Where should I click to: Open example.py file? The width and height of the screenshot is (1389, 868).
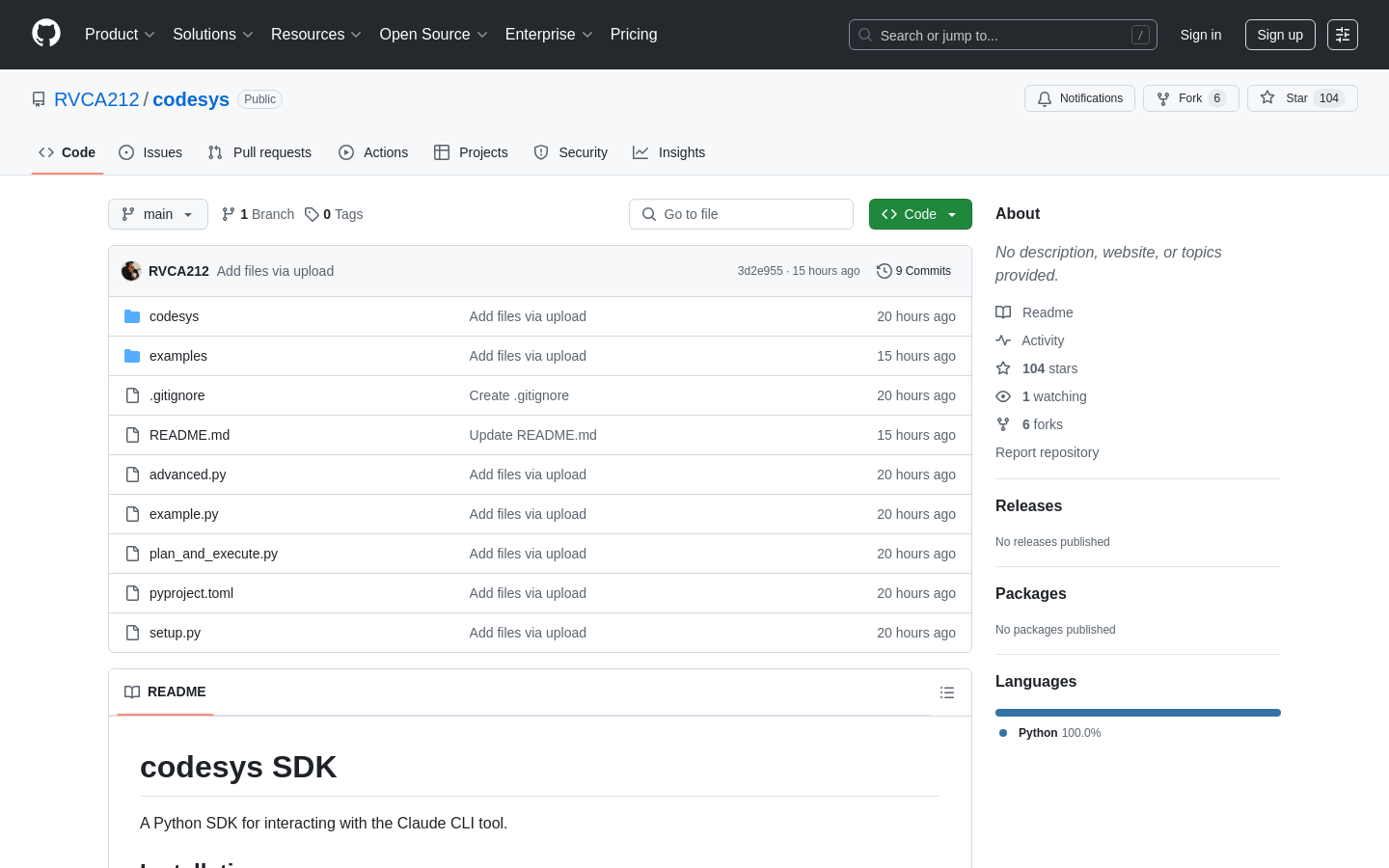(183, 514)
